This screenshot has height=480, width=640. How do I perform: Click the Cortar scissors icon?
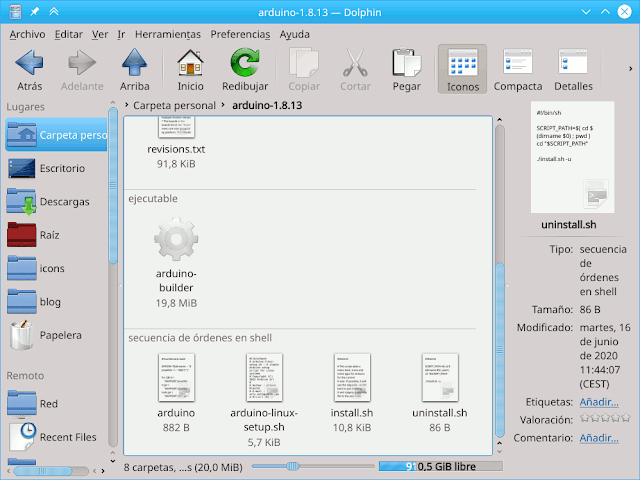click(355, 70)
